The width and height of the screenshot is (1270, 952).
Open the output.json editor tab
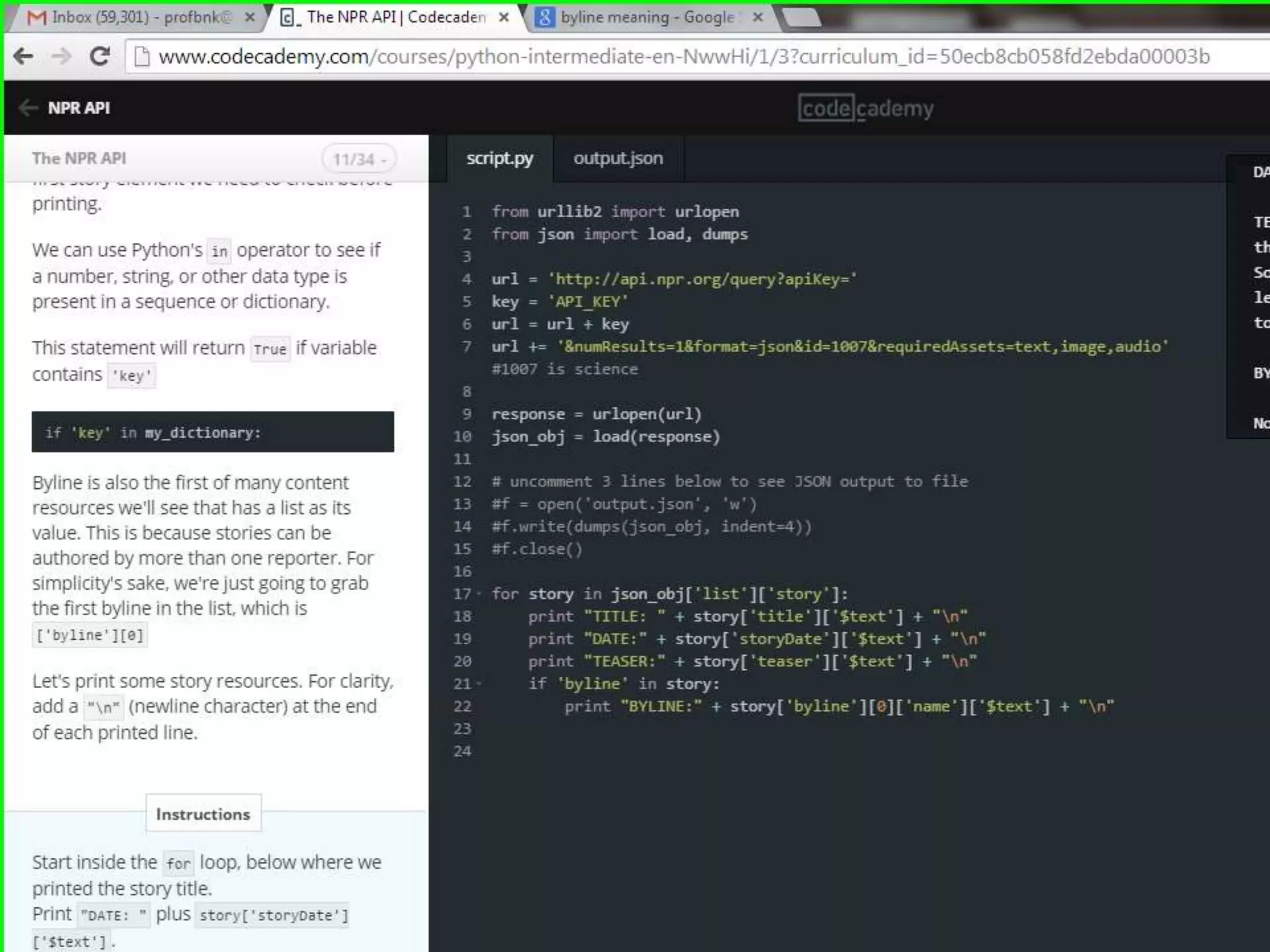[x=618, y=159]
